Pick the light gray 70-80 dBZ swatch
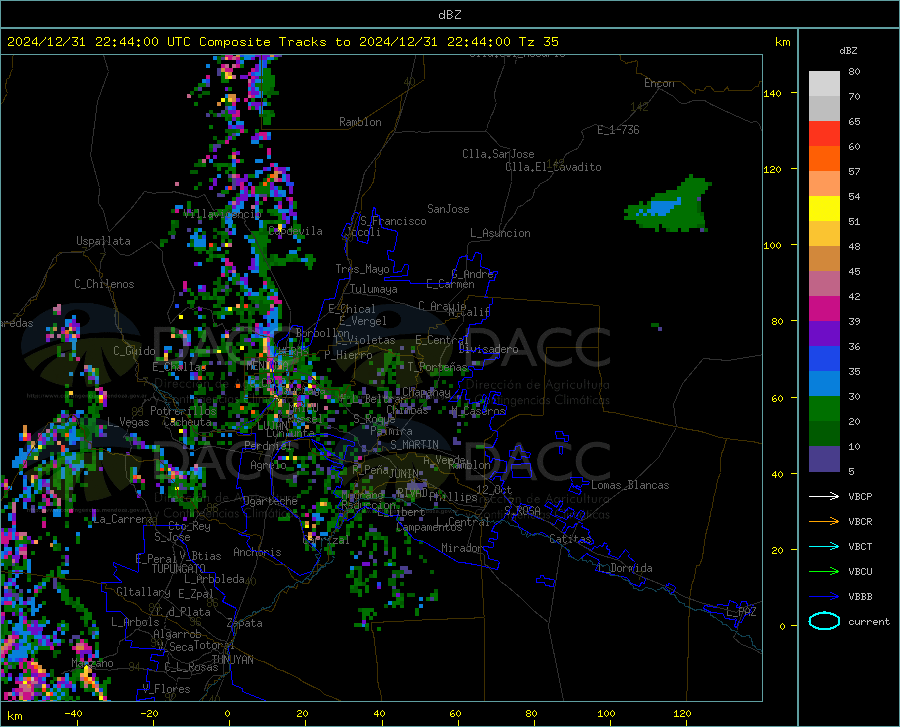 click(824, 84)
